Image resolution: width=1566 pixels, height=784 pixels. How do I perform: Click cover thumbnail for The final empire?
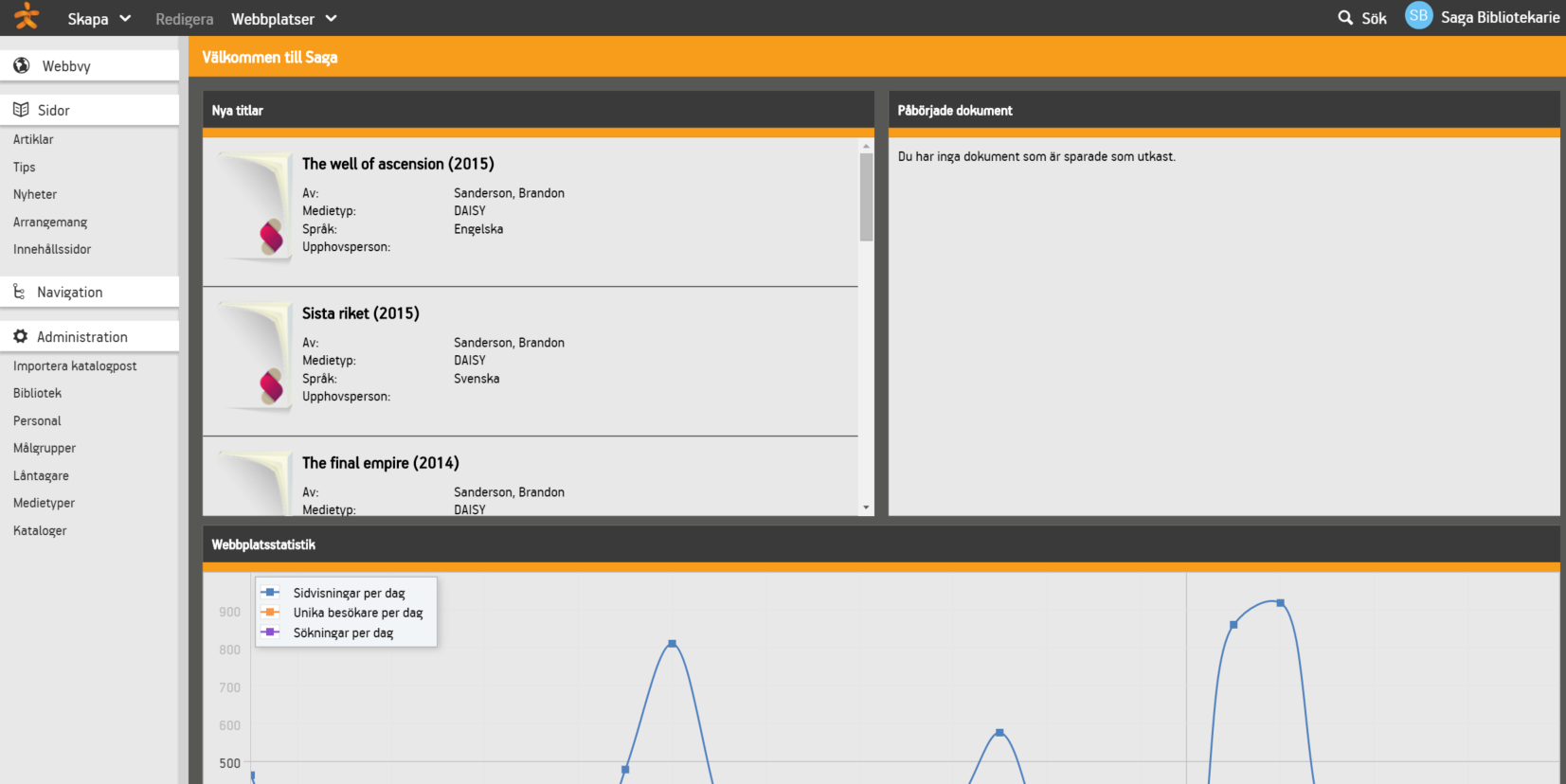point(254,483)
